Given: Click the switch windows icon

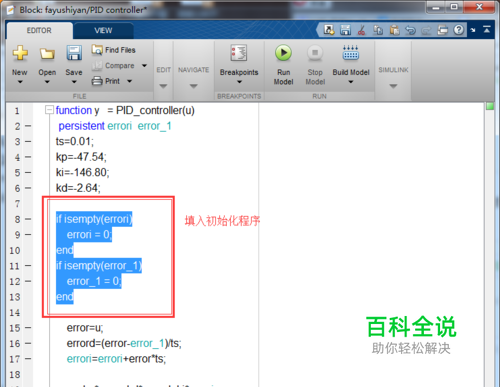Looking at the screenshot, I should click(443, 30).
